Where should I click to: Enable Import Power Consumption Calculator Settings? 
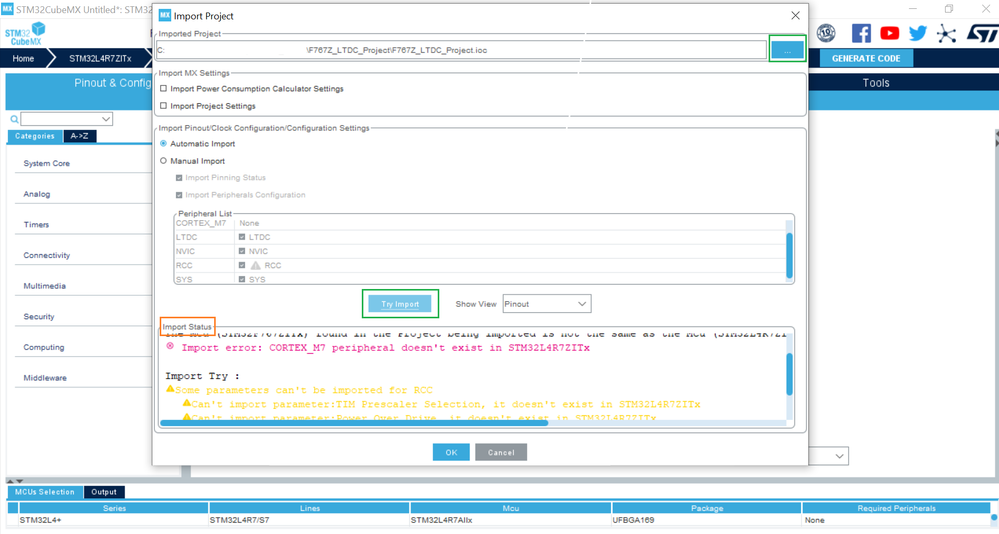[164, 89]
